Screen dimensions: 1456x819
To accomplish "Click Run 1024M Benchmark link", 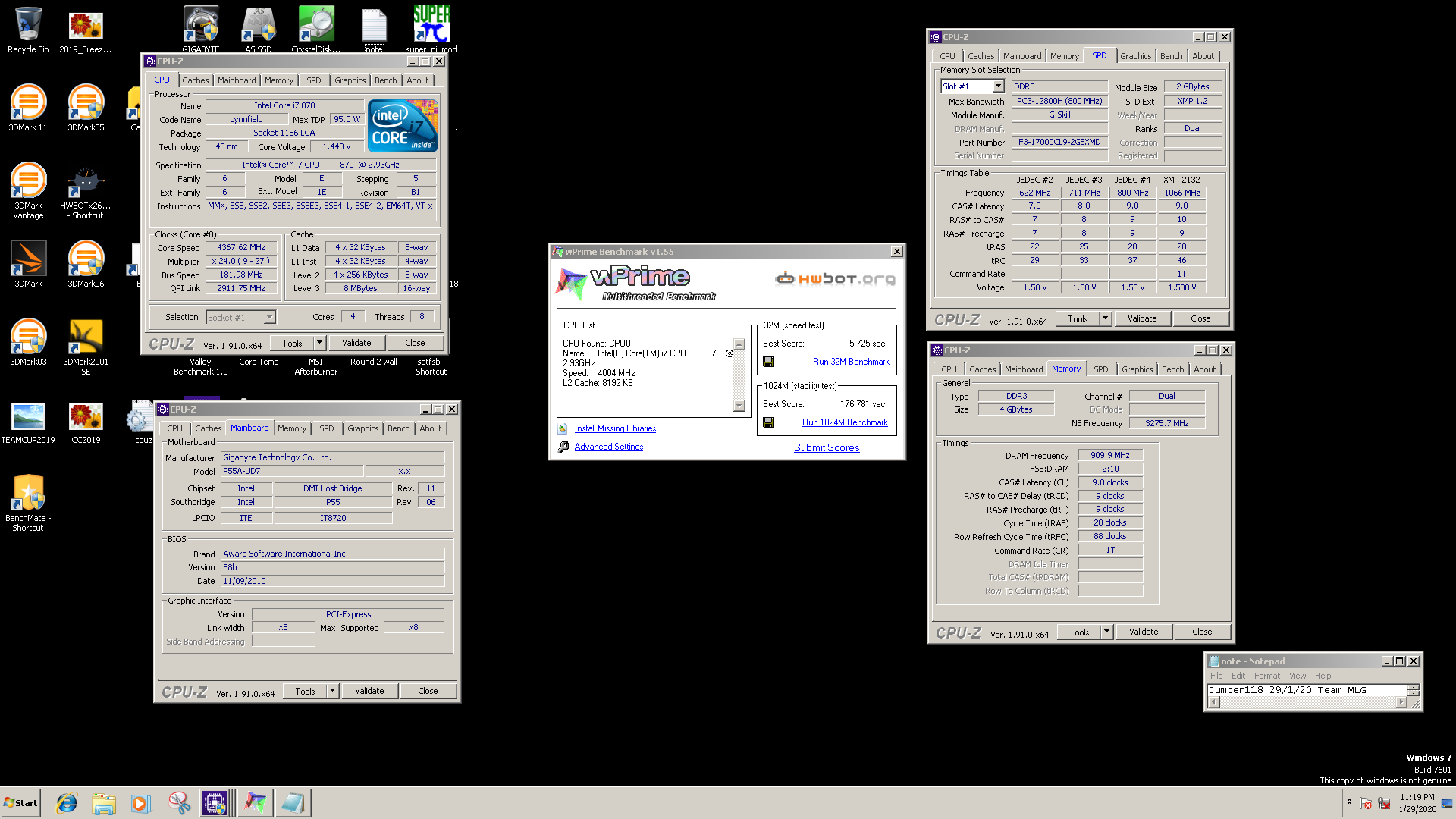I will click(x=845, y=422).
